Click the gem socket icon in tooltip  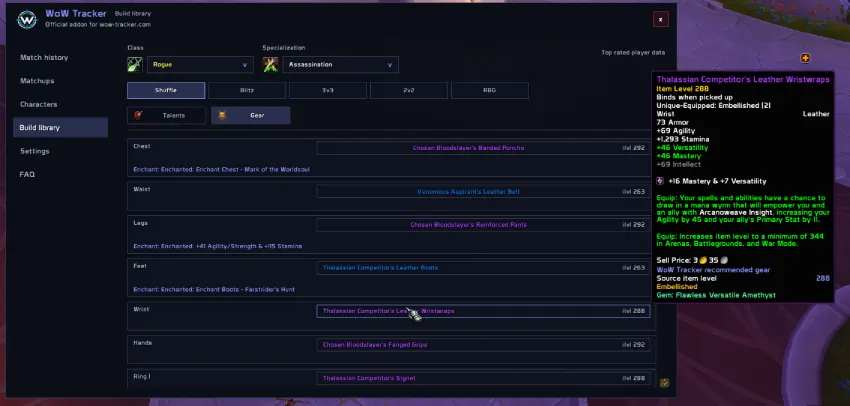[x=660, y=181]
